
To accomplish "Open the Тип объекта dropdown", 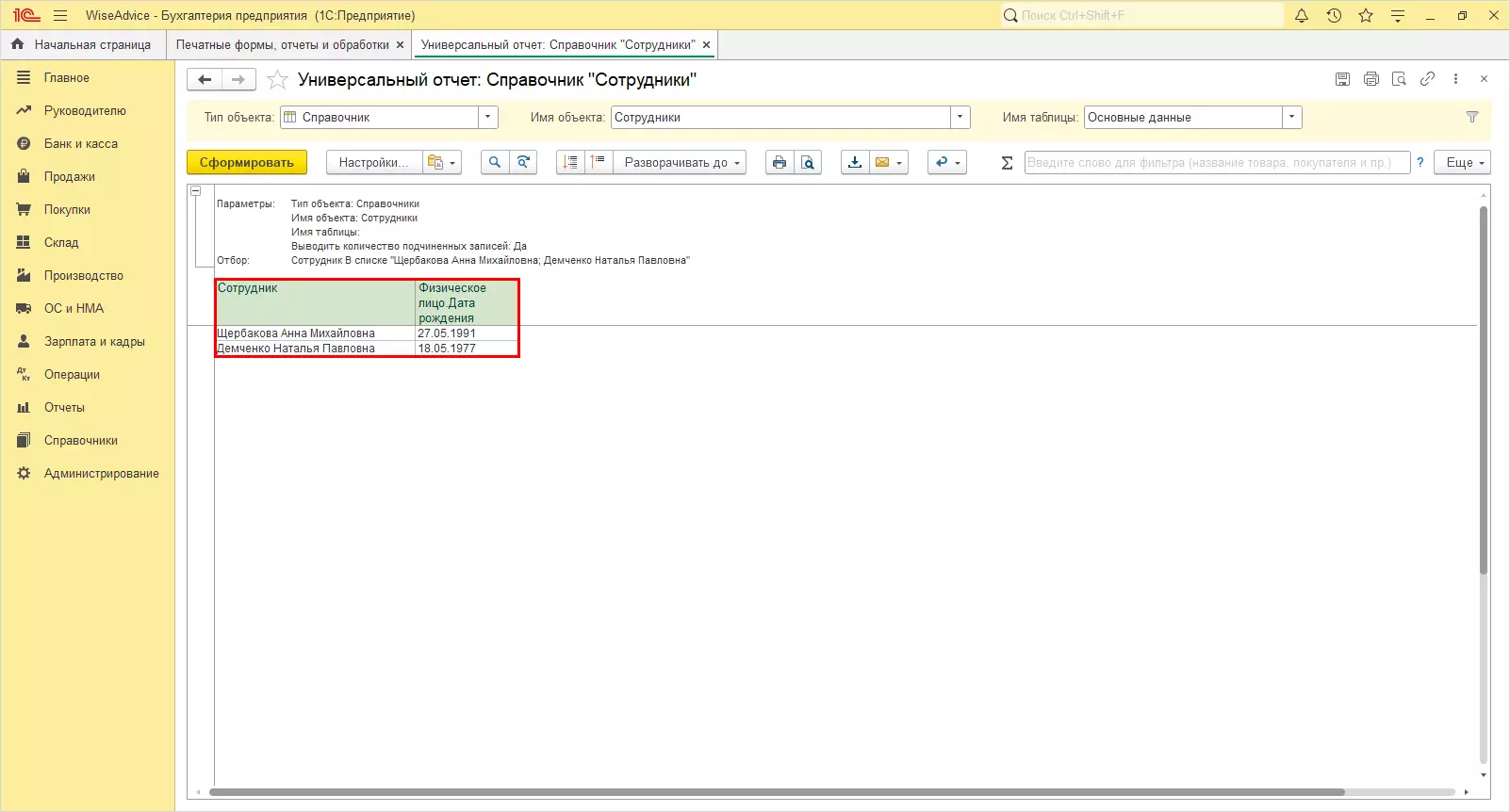I will click(487, 117).
